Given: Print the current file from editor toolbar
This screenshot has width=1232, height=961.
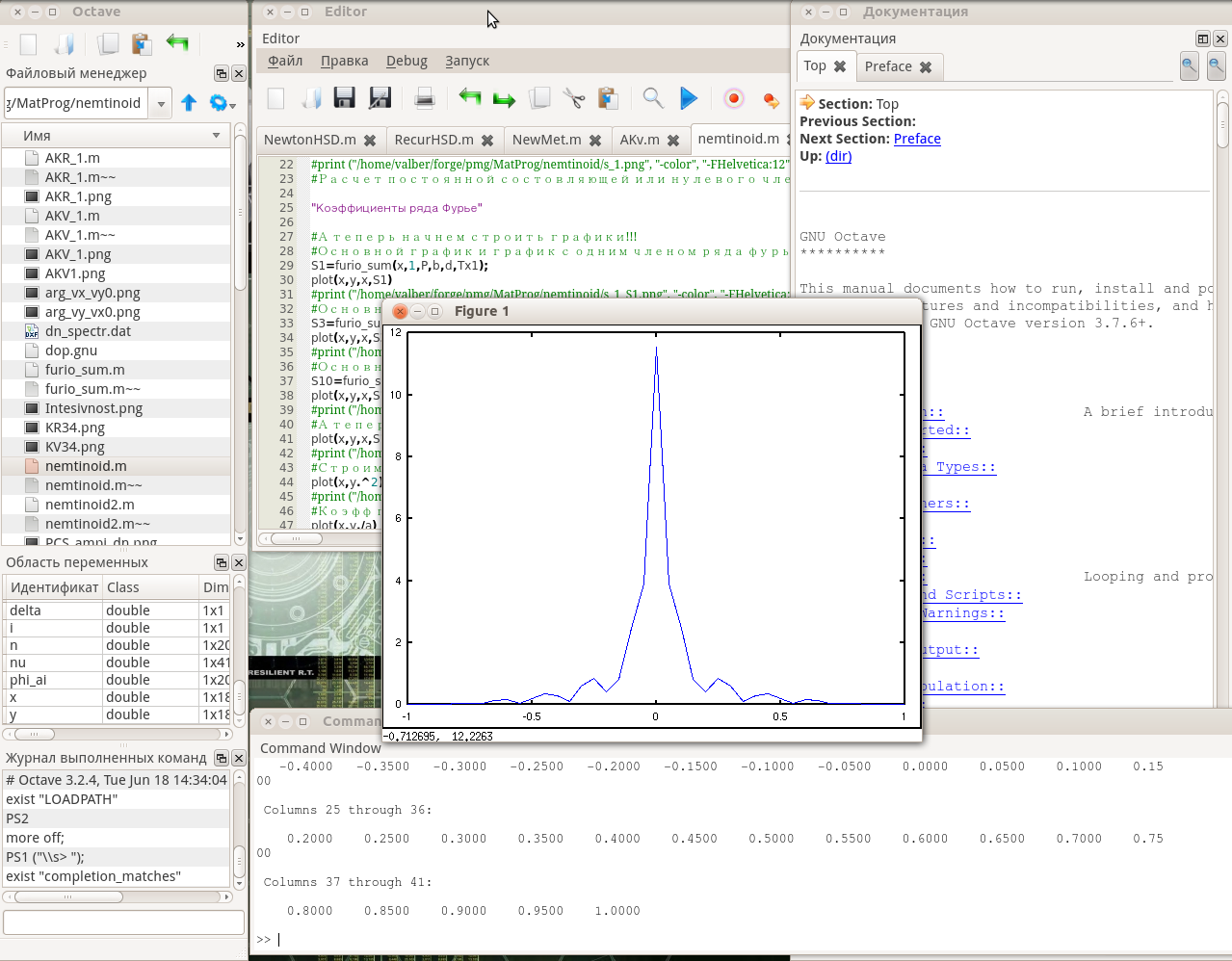Looking at the screenshot, I should (x=424, y=98).
